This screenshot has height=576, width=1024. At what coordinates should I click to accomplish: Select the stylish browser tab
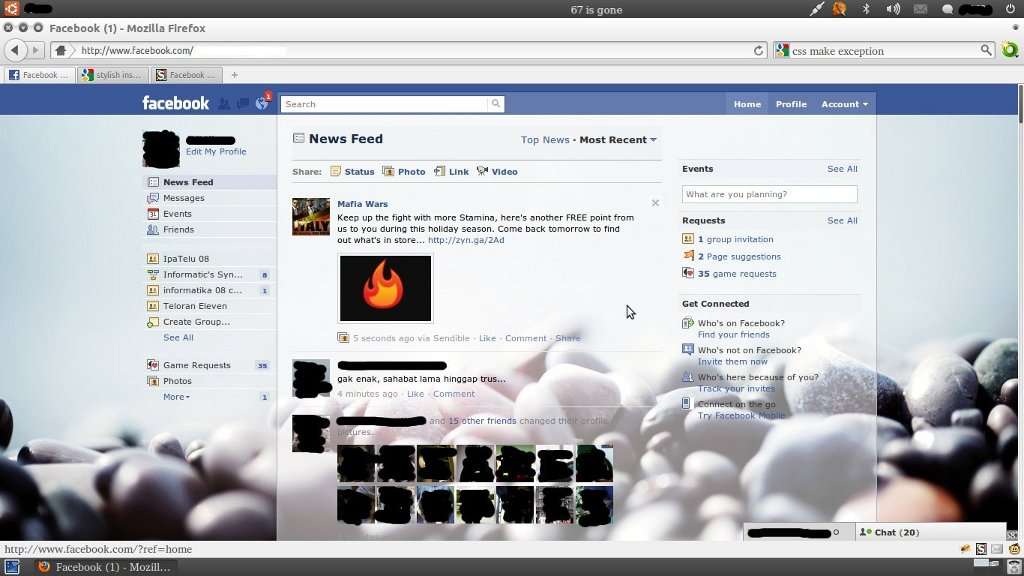coord(112,73)
